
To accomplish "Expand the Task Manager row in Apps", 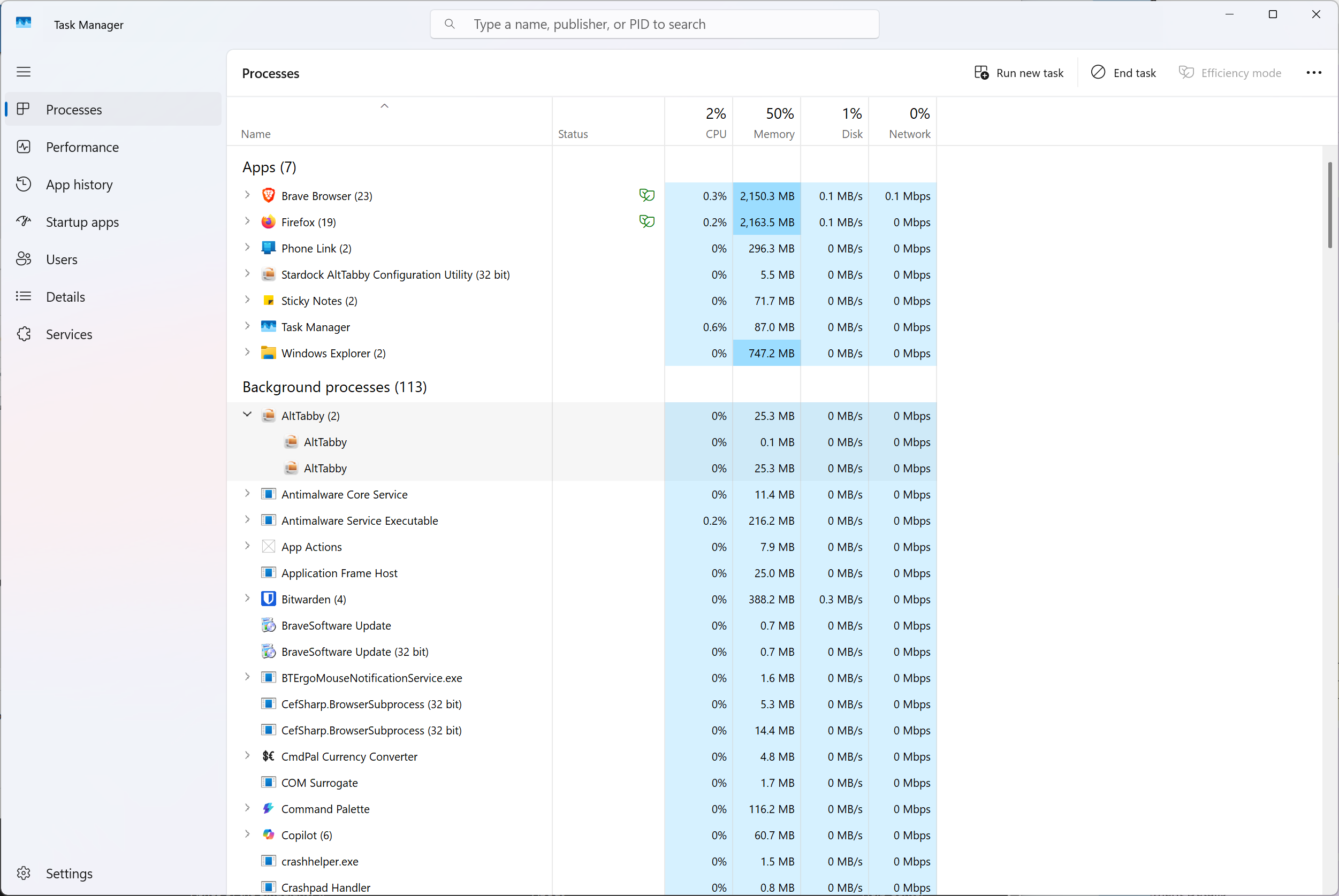I will click(x=247, y=326).
